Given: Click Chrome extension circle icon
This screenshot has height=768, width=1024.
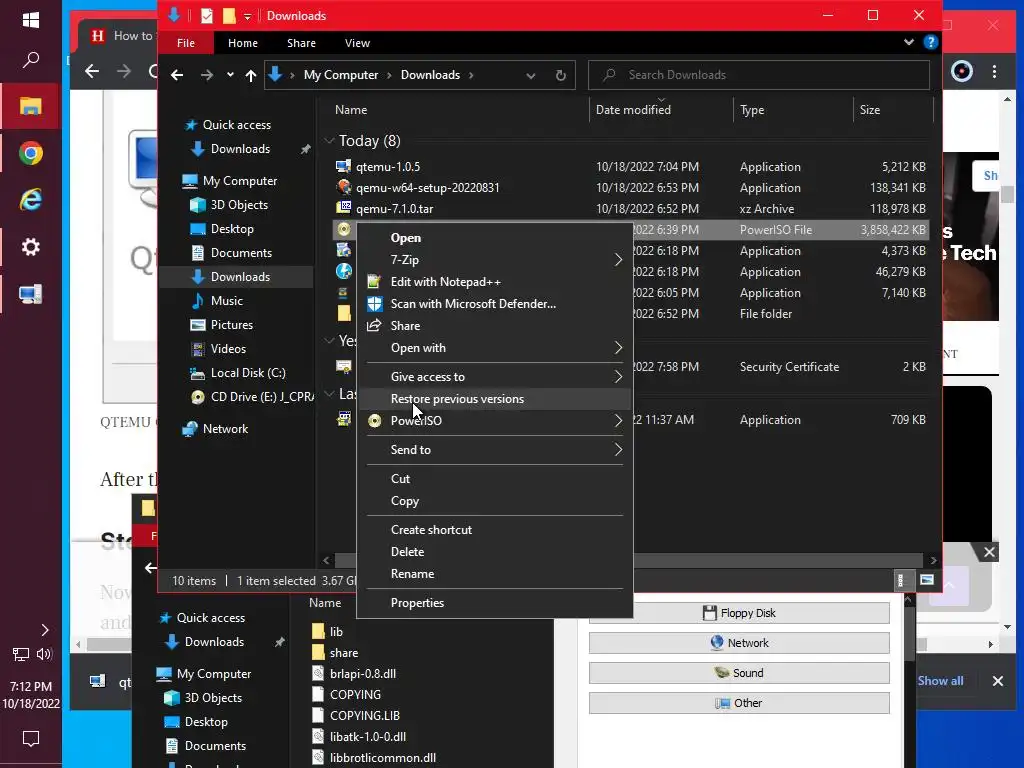Looking at the screenshot, I should pos(961,71).
